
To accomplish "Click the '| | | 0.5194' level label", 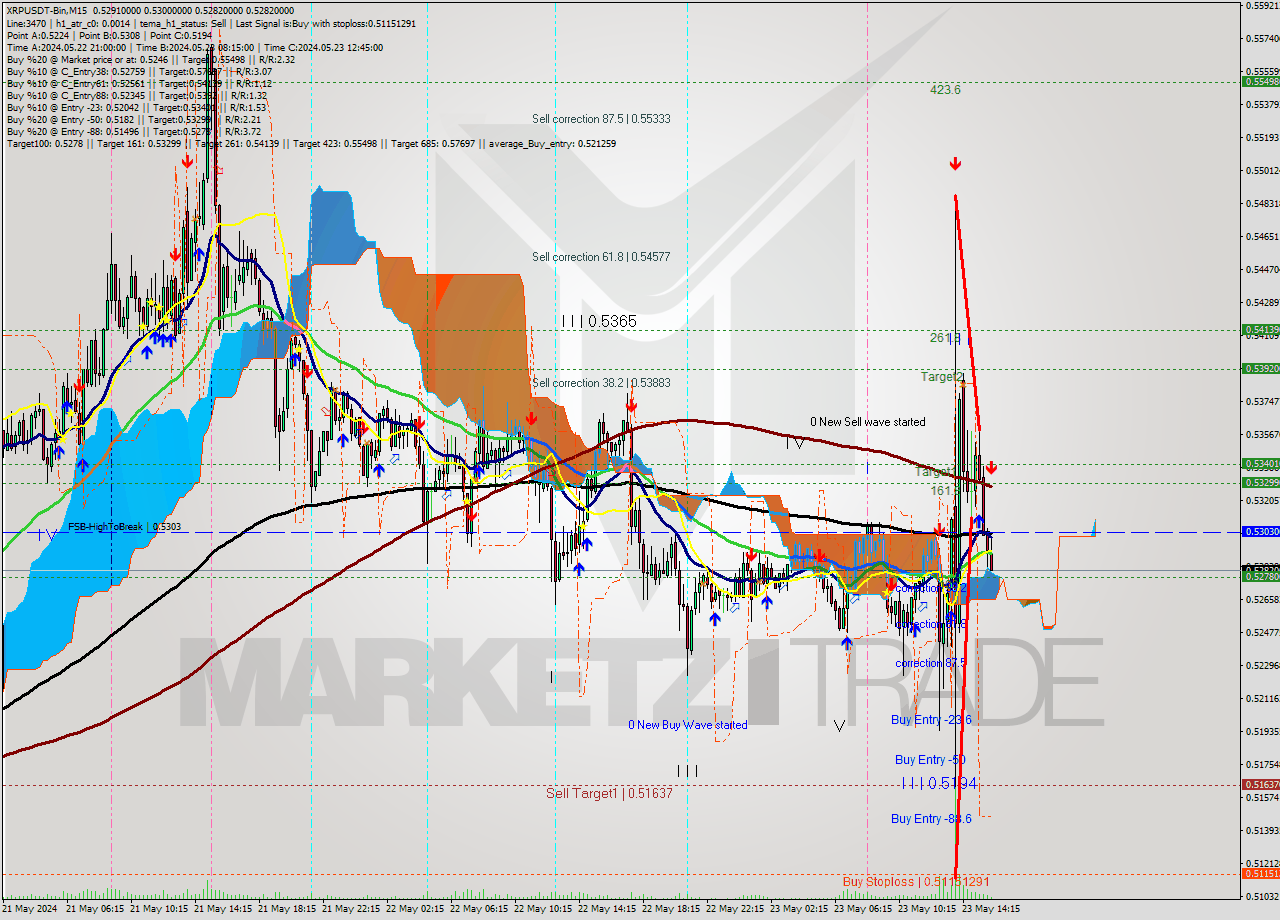I will pyautogui.click(x=939, y=783).
